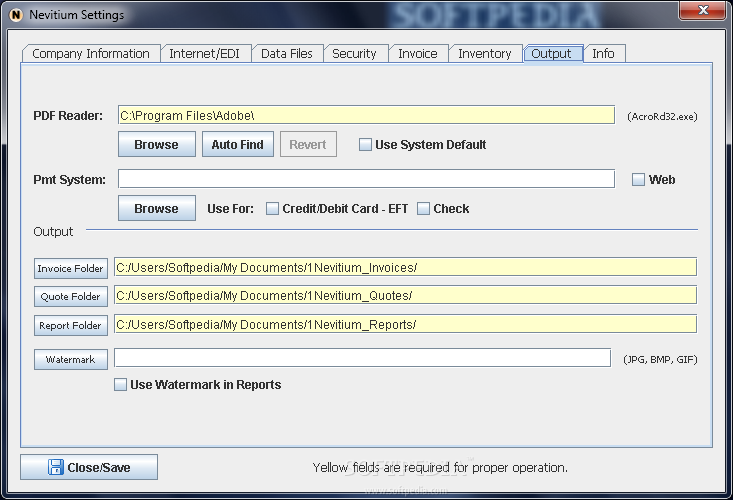Click the 'Use For:' label

[230, 209]
